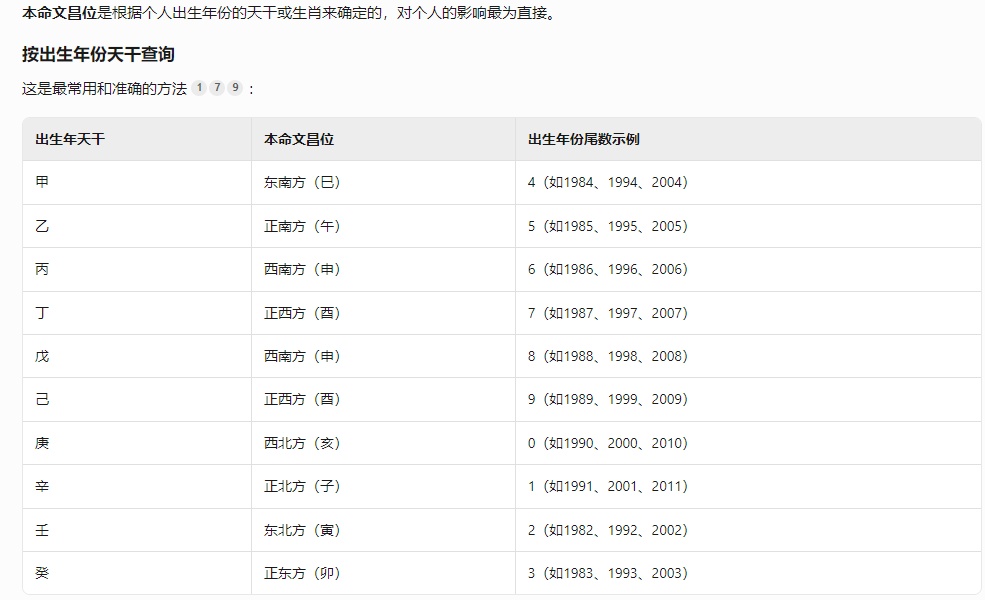The width and height of the screenshot is (985, 600).
Task: Click the 东南方（巳） cell
Action: click(x=302, y=183)
